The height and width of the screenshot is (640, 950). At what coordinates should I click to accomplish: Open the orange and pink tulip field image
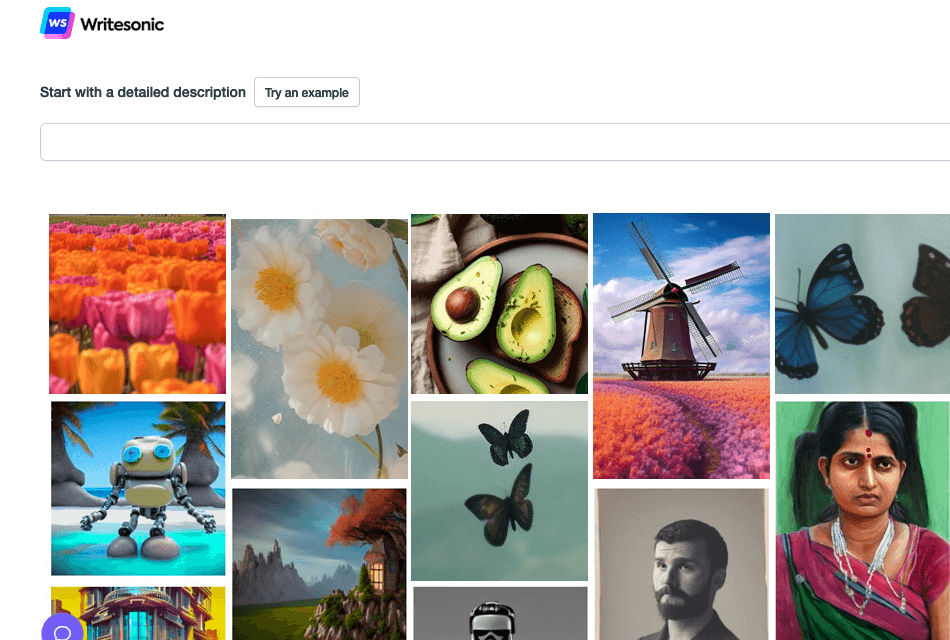click(138, 304)
